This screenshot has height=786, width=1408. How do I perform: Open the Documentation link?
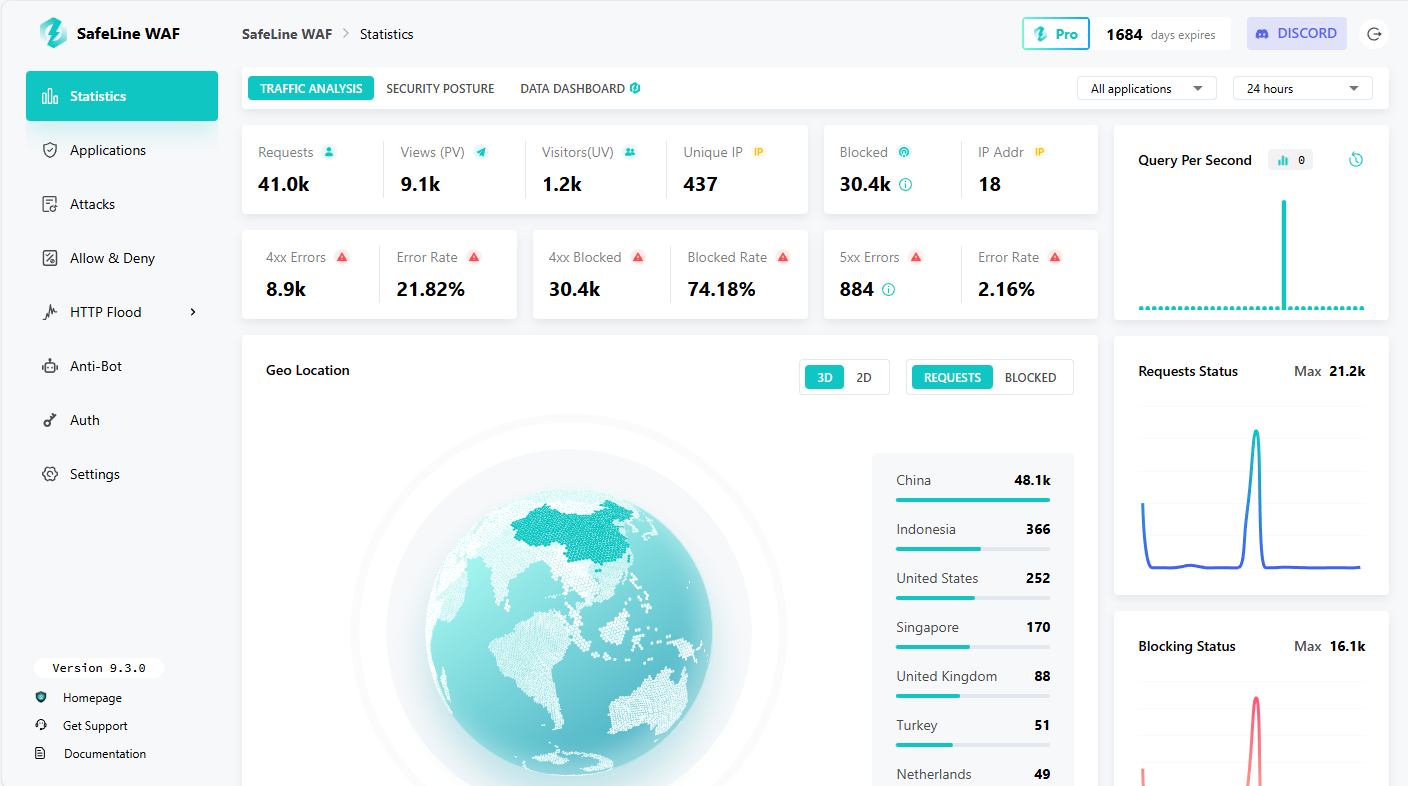(x=105, y=754)
